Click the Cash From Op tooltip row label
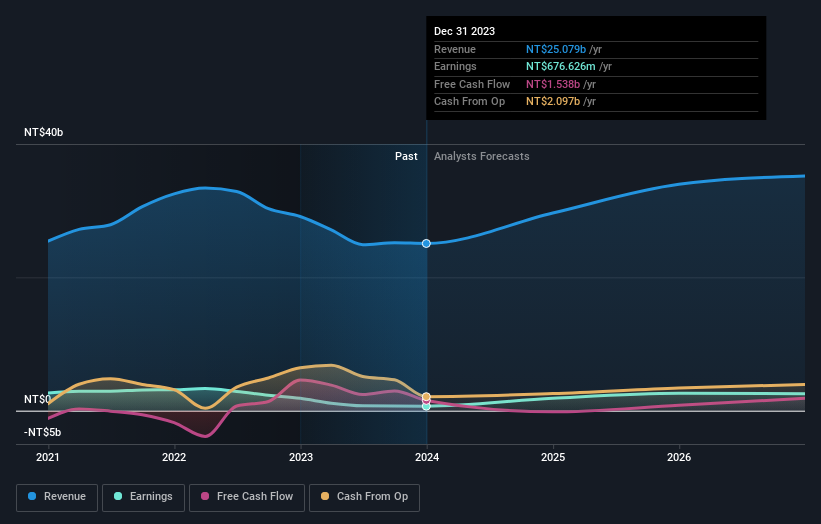Screen dimensions: 821x524 (469, 102)
